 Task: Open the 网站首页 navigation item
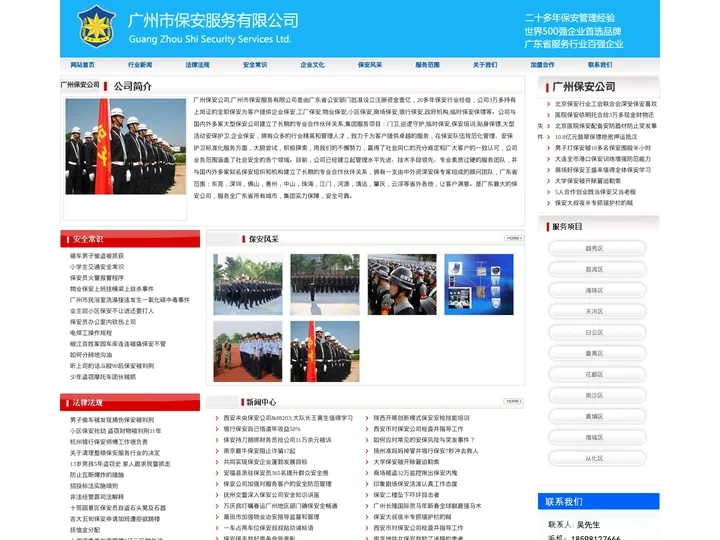click(x=82, y=65)
